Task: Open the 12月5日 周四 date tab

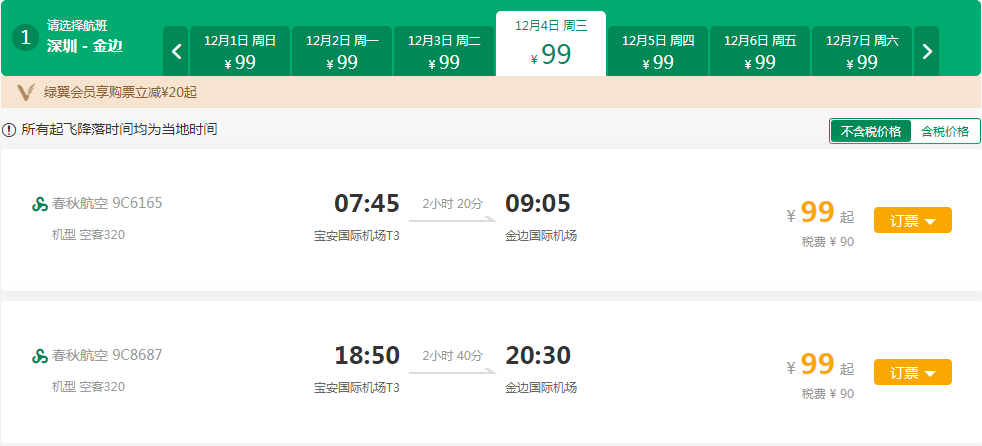Action: (658, 51)
